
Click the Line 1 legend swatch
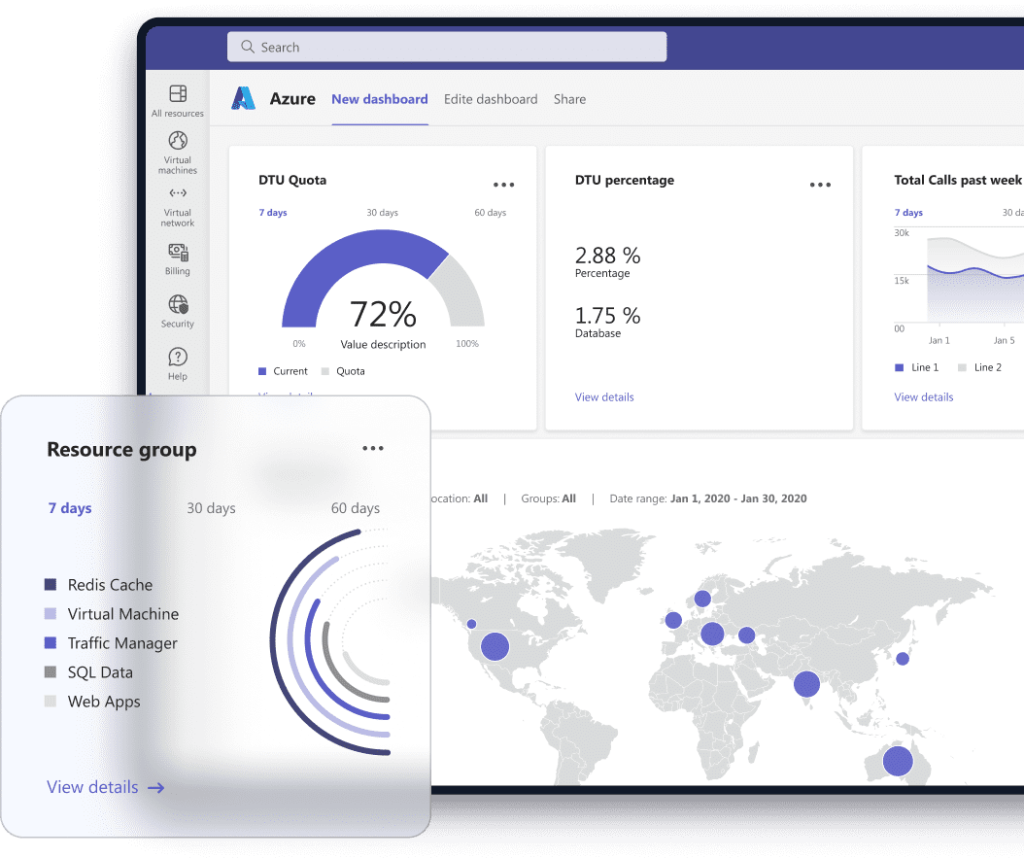(x=899, y=368)
